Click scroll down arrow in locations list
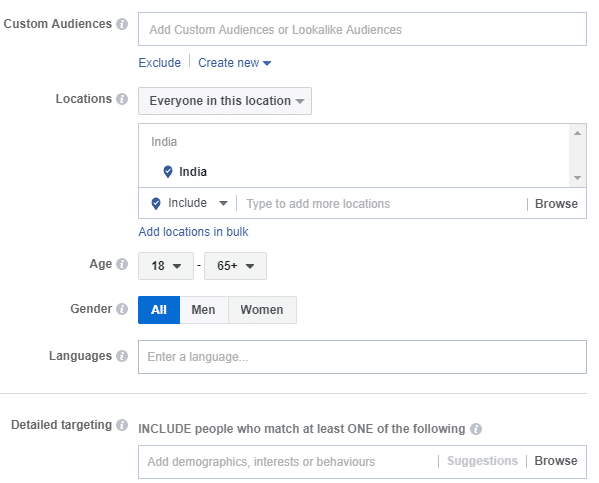The image size is (599, 483). 578,178
